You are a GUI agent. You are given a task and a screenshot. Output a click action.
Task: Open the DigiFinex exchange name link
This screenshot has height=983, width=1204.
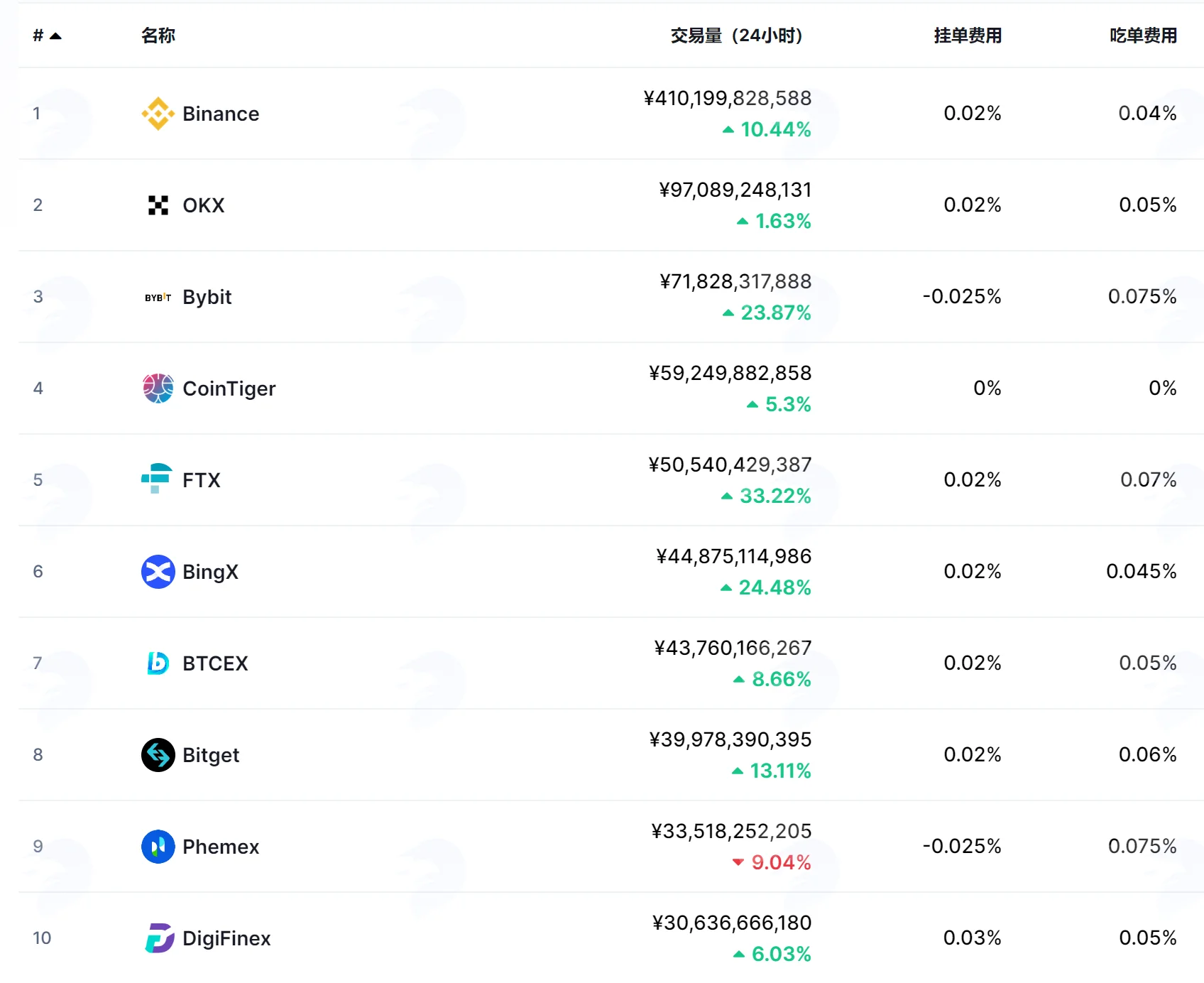pyautogui.click(x=226, y=938)
